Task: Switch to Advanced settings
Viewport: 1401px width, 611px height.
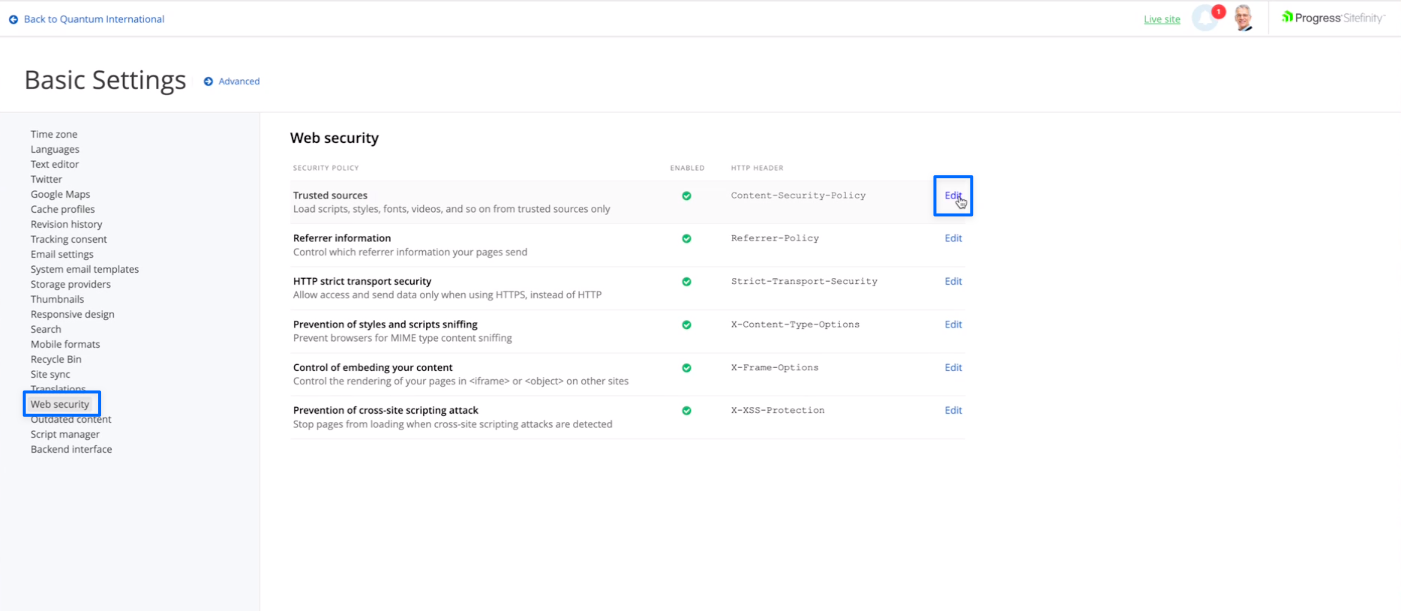Action: pos(239,82)
